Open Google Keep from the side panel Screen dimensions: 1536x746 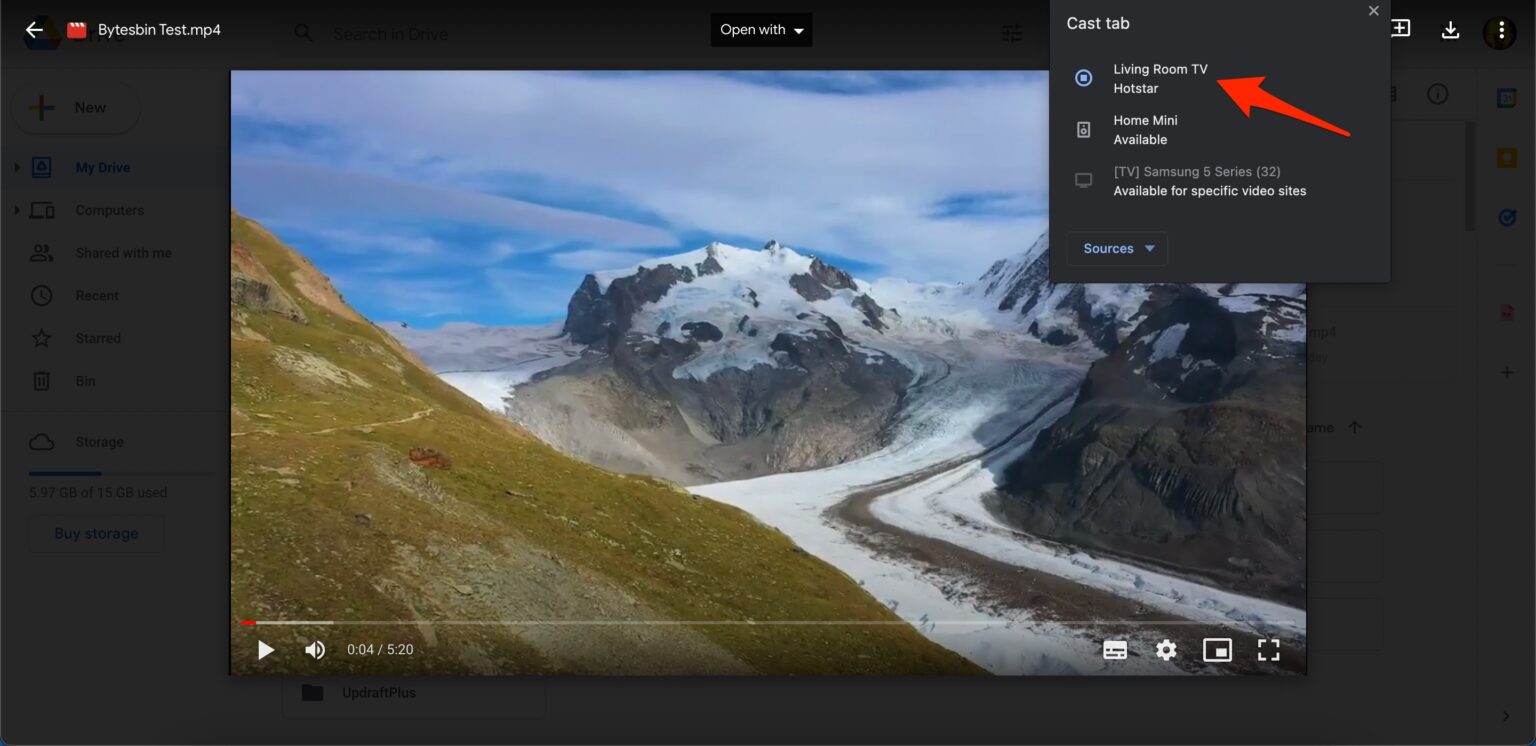point(1507,156)
